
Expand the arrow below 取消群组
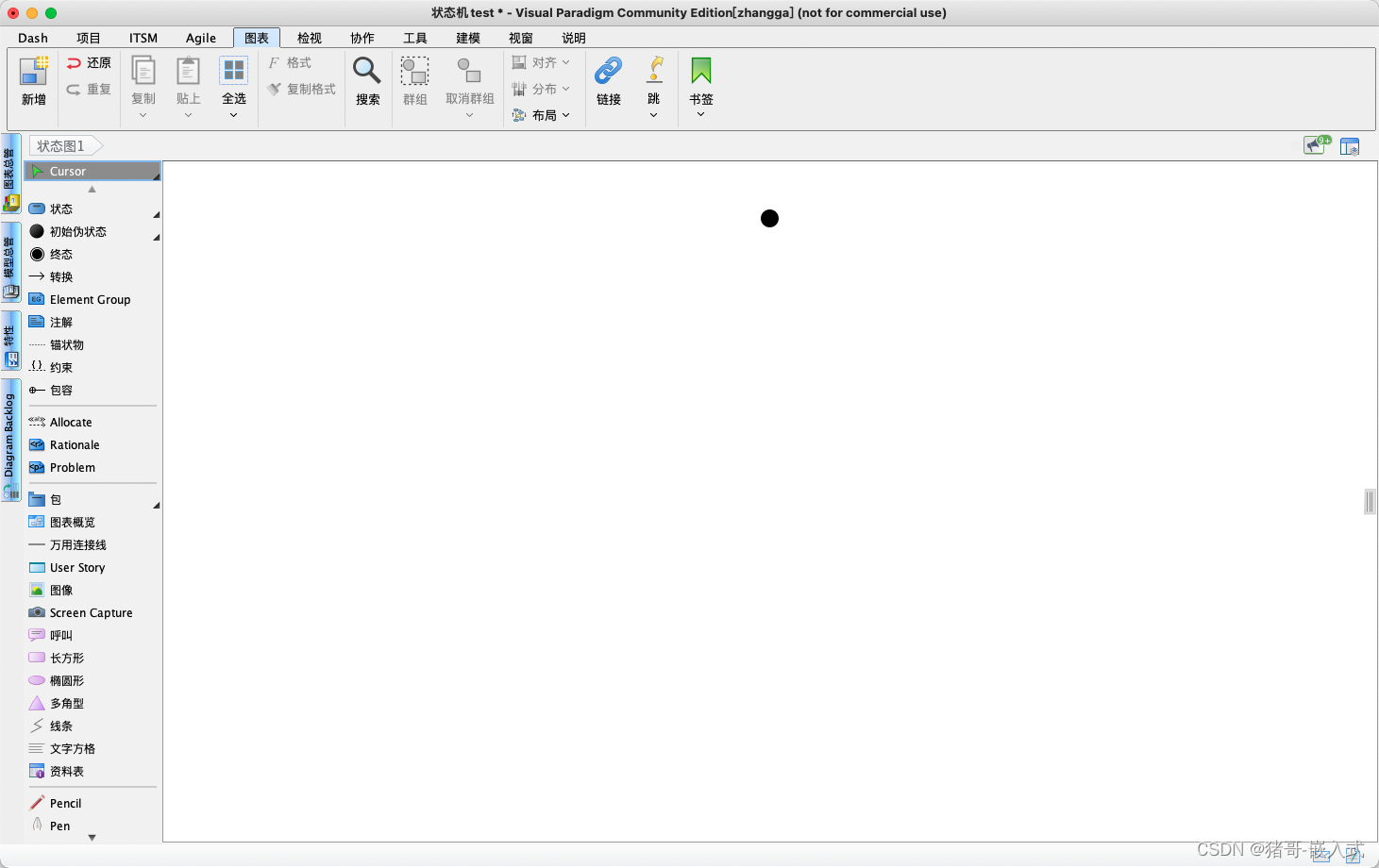[x=469, y=115]
